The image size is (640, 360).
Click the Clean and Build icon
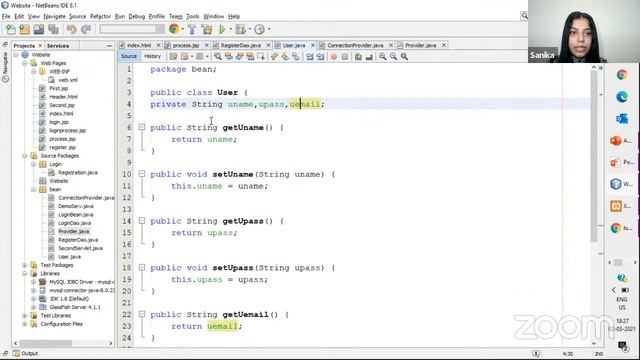pos(207,29)
